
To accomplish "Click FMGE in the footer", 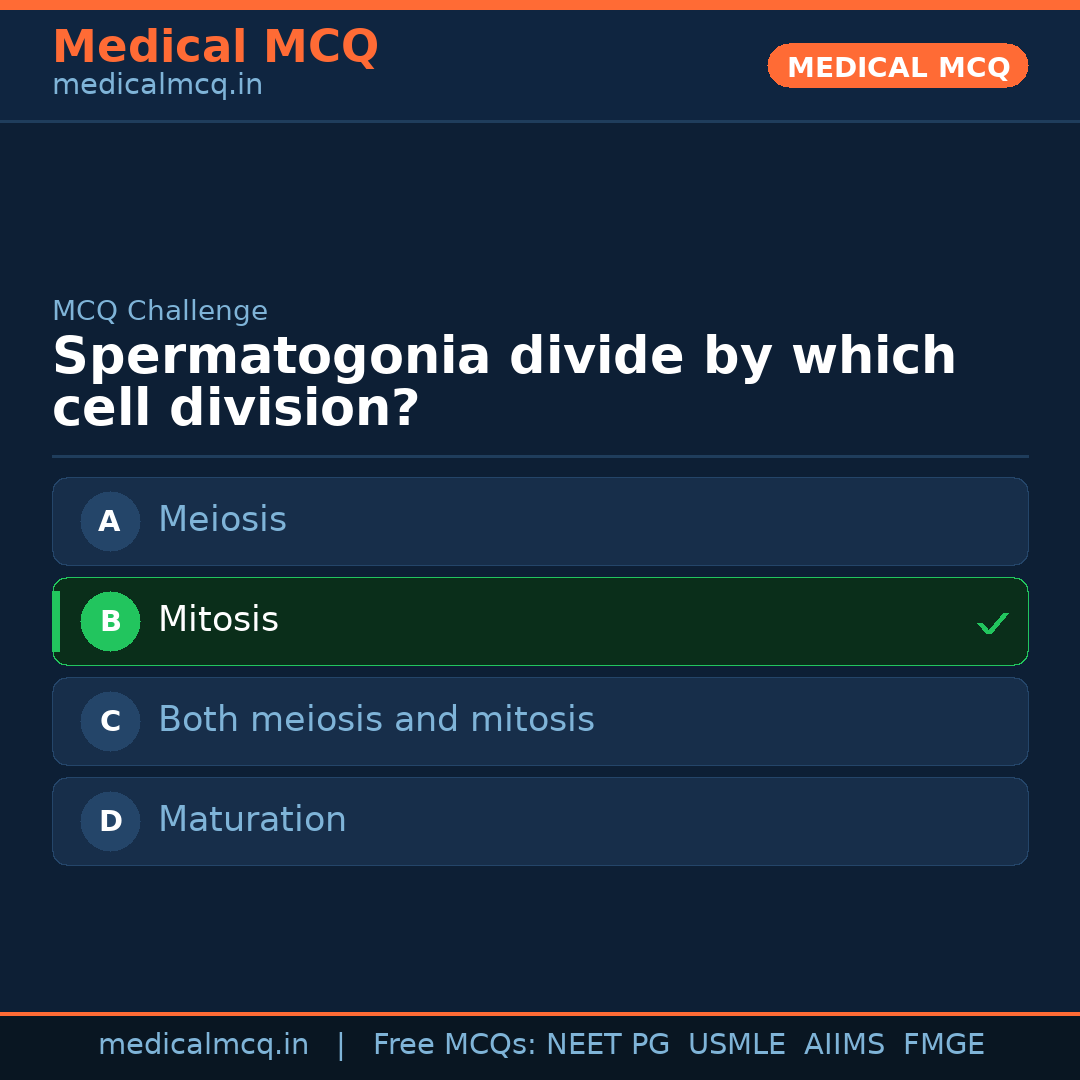I will click(x=943, y=1045).
